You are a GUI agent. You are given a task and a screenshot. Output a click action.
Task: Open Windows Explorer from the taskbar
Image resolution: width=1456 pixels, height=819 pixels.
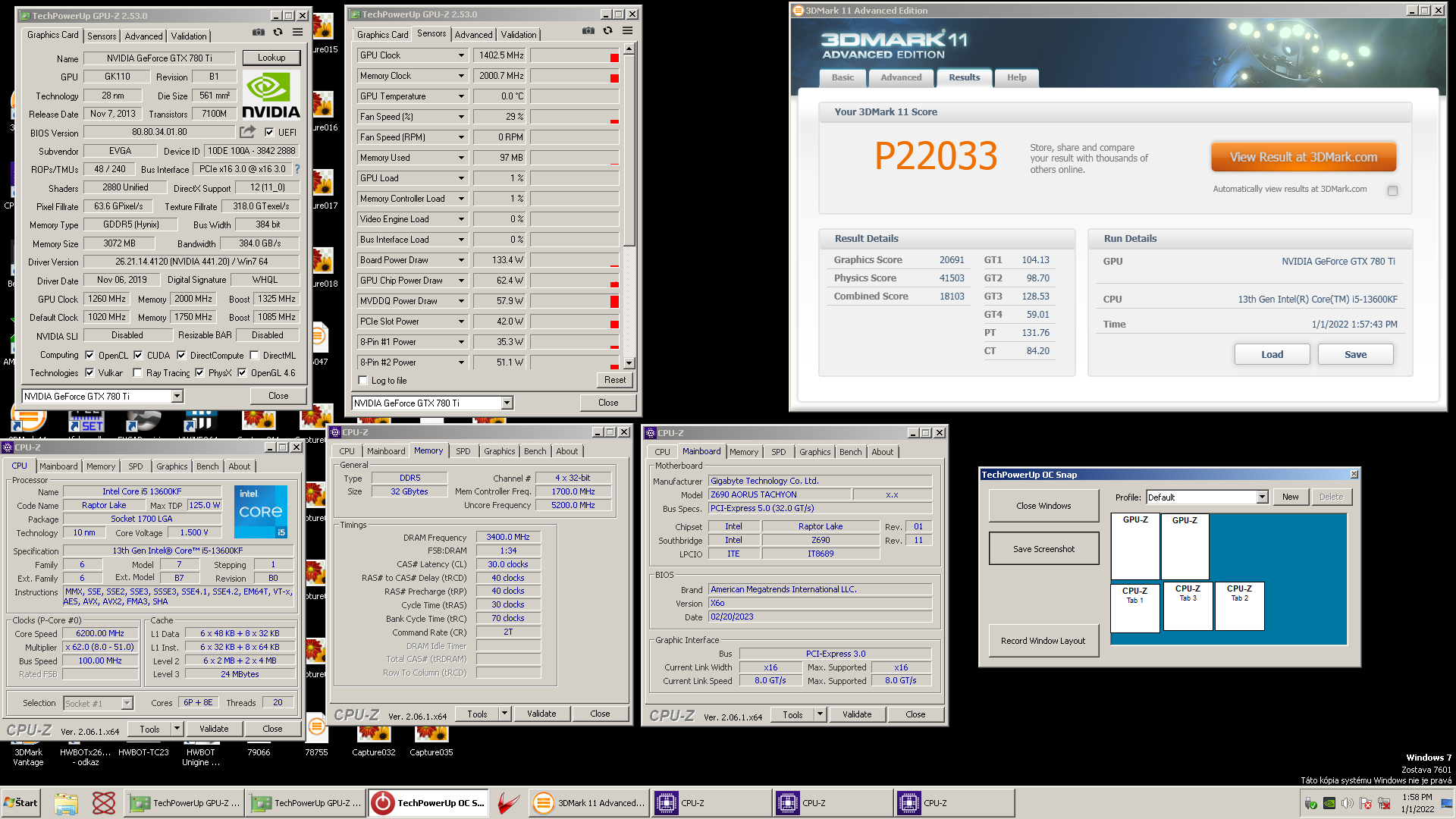66,803
